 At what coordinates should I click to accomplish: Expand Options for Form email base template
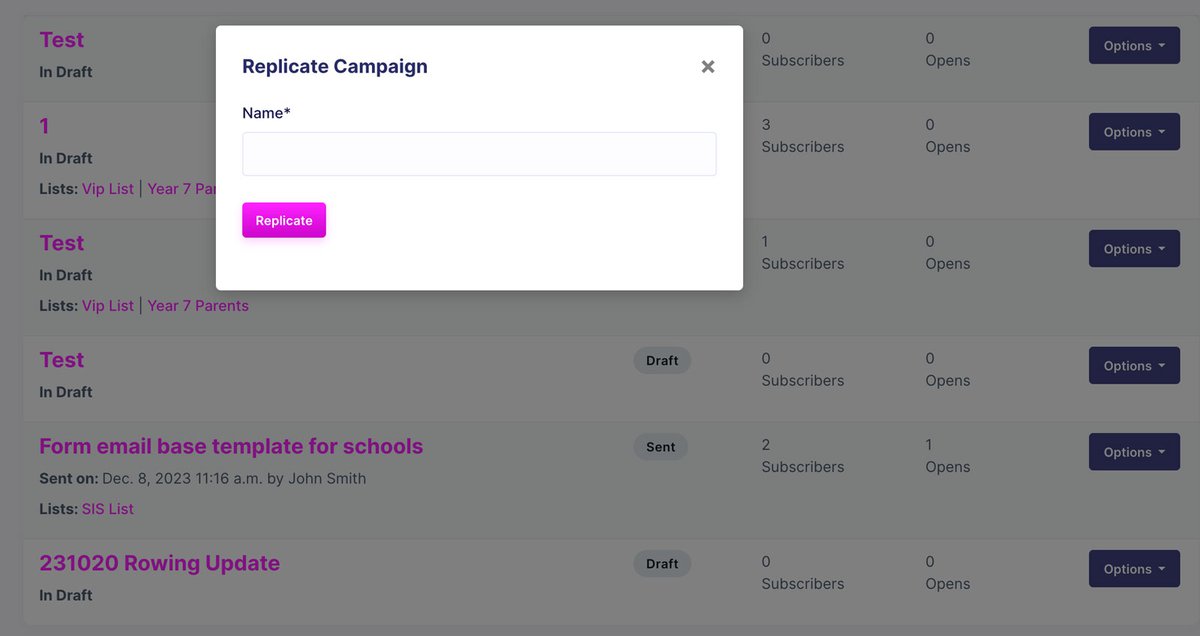[1134, 452]
